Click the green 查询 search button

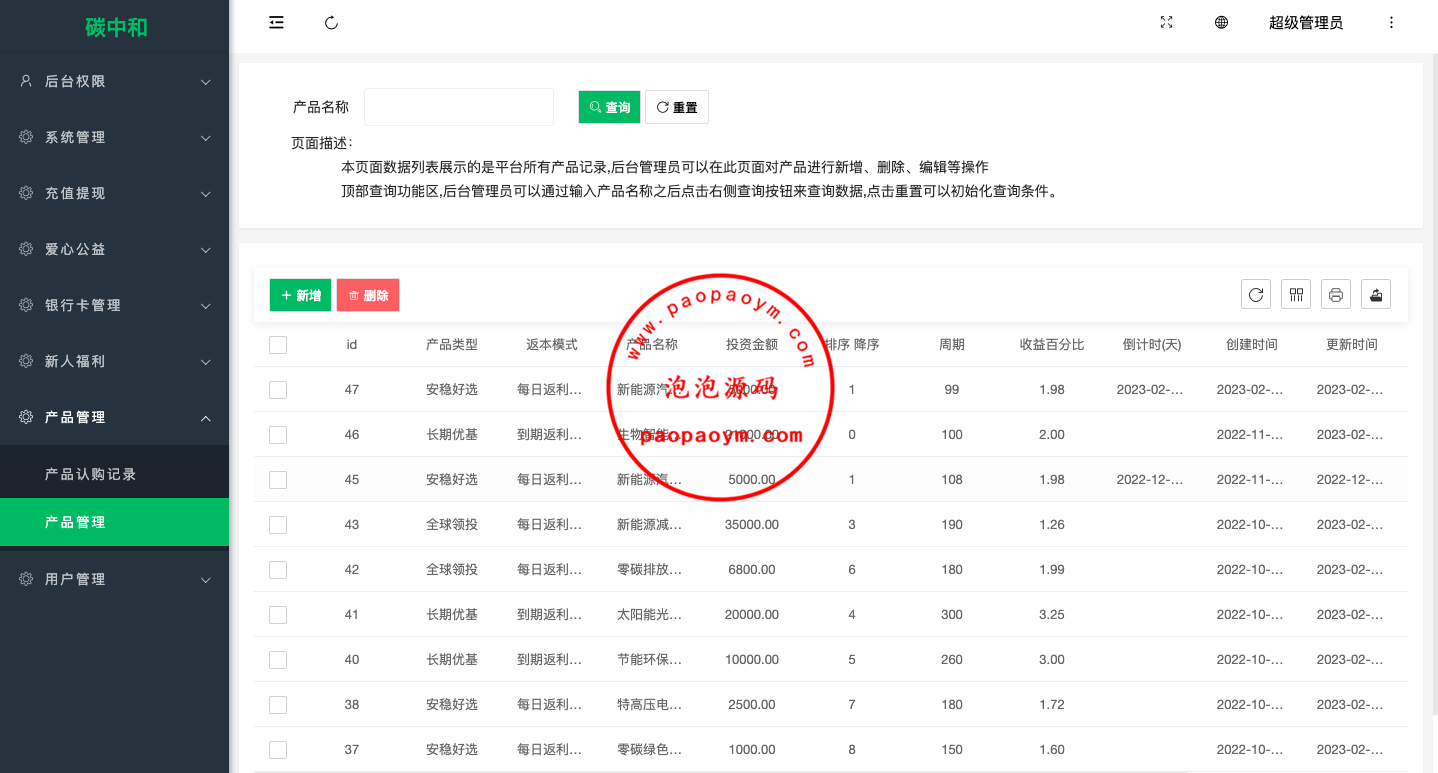609,107
